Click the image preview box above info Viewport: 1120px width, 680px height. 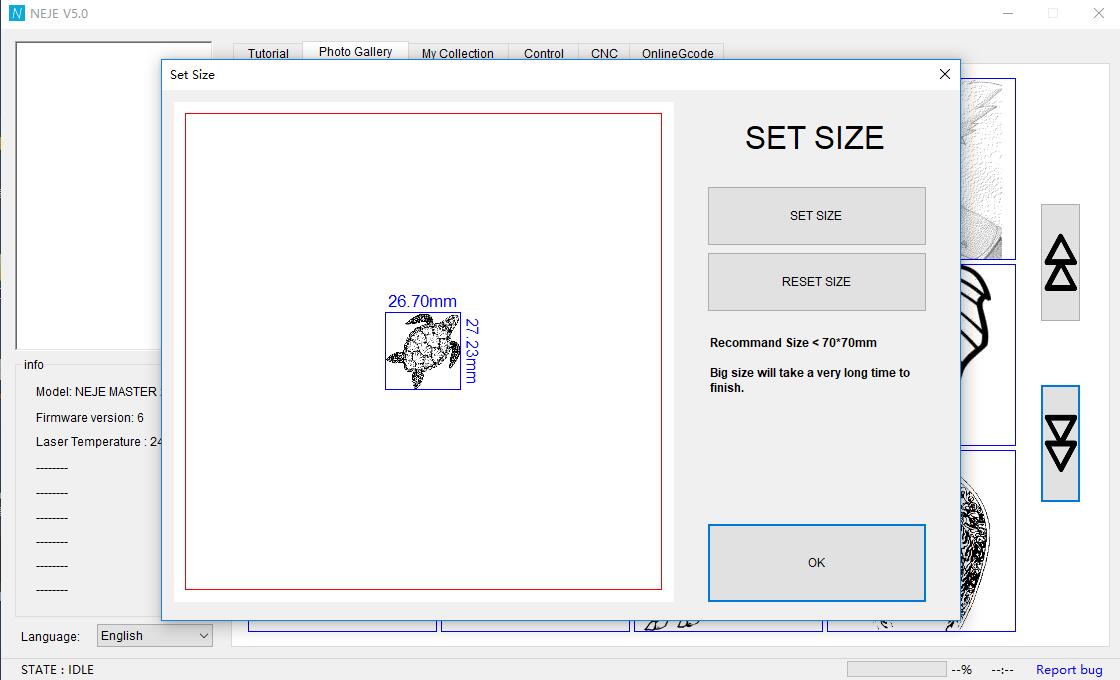(x=89, y=195)
